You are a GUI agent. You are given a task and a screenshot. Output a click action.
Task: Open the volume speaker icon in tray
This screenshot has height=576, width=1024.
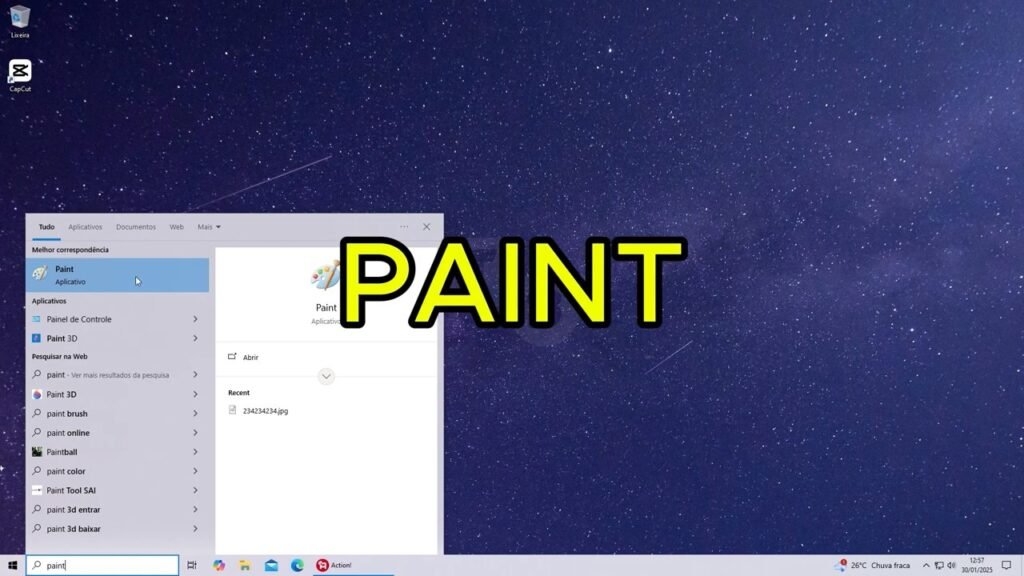point(952,566)
